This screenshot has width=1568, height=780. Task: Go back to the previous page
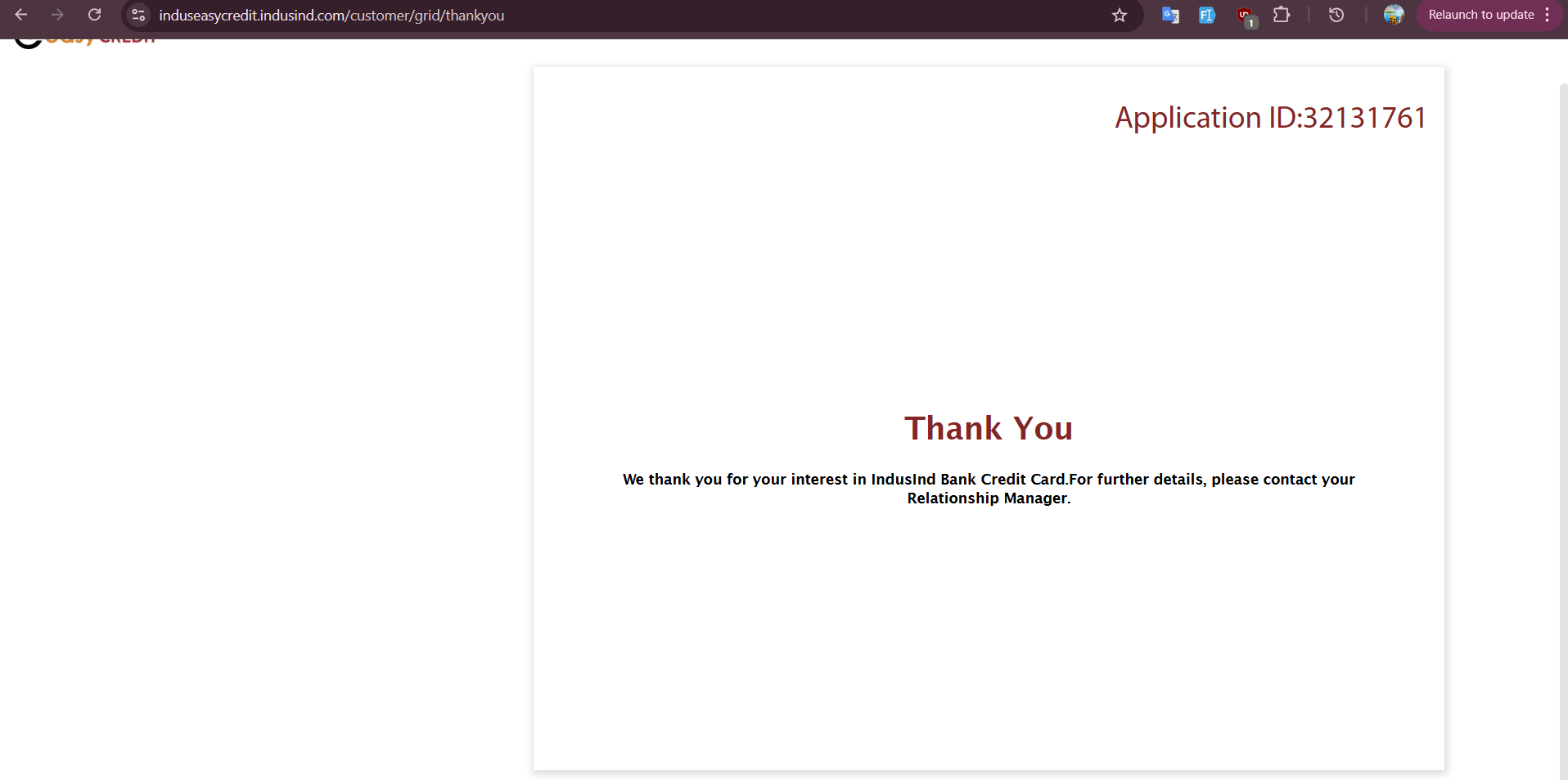21,15
